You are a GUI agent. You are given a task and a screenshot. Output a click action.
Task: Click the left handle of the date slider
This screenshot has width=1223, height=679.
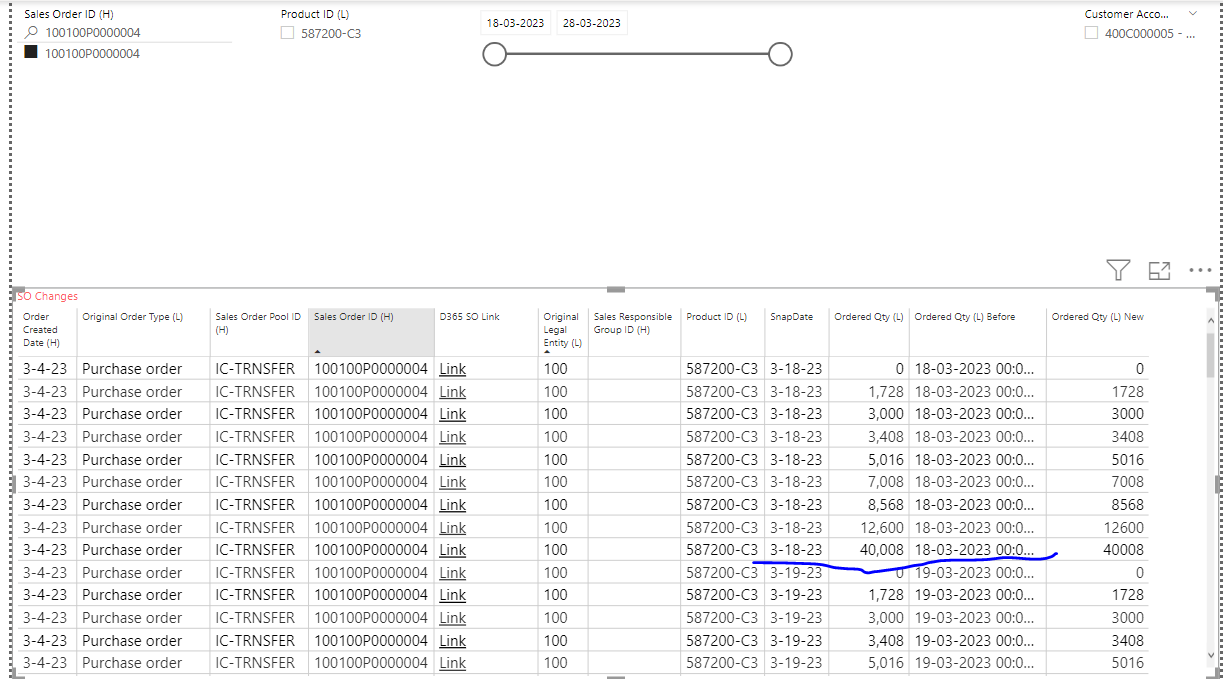point(494,54)
